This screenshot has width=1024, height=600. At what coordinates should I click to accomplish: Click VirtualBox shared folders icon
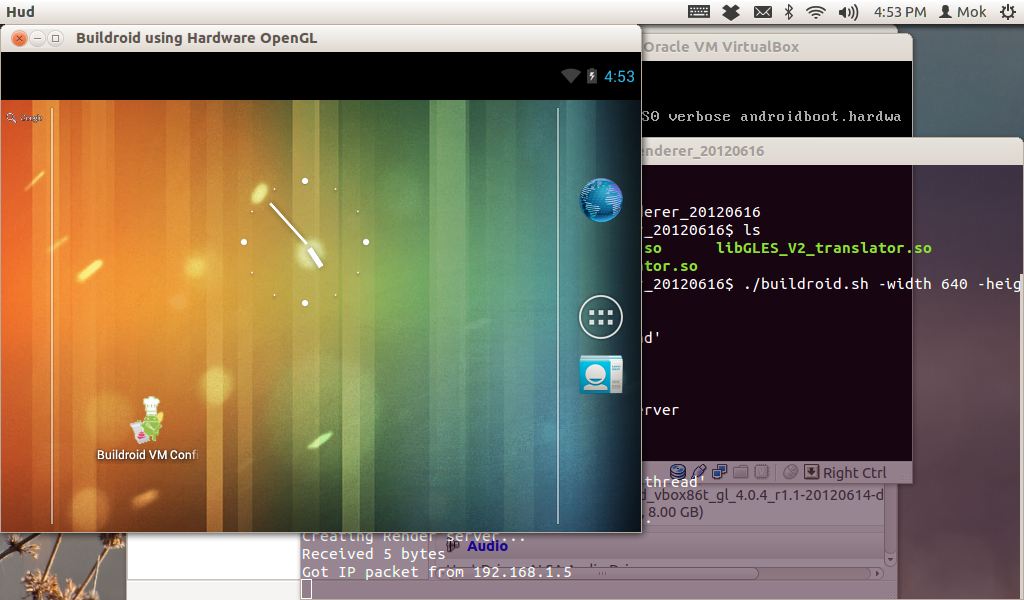coord(741,471)
